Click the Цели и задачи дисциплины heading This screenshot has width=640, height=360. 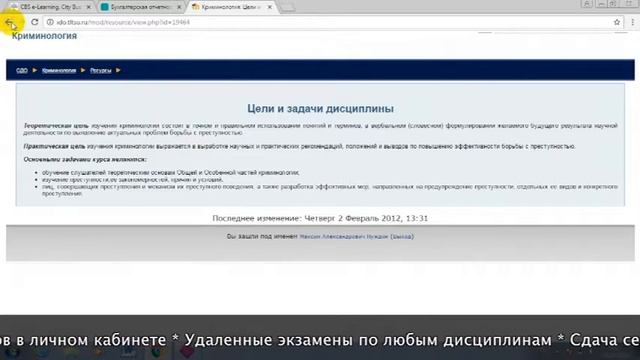320,109
